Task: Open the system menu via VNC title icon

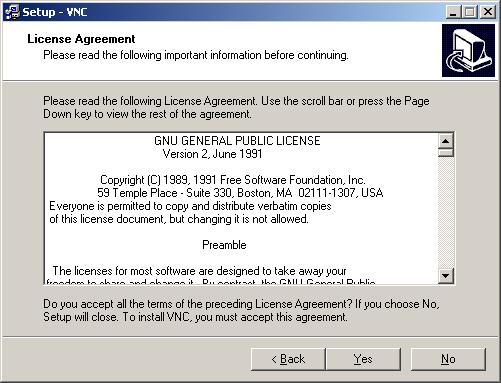Action: point(12,12)
